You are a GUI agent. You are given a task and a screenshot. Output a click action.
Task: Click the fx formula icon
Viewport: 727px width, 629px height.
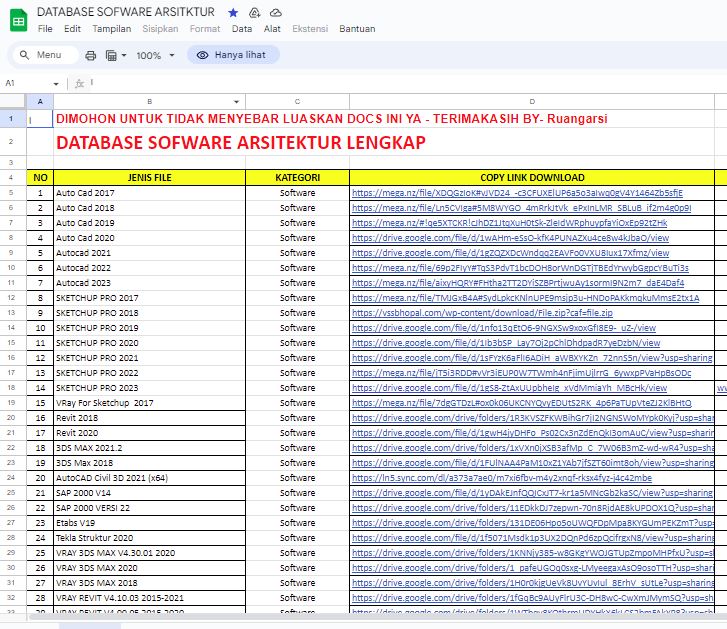pos(79,83)
